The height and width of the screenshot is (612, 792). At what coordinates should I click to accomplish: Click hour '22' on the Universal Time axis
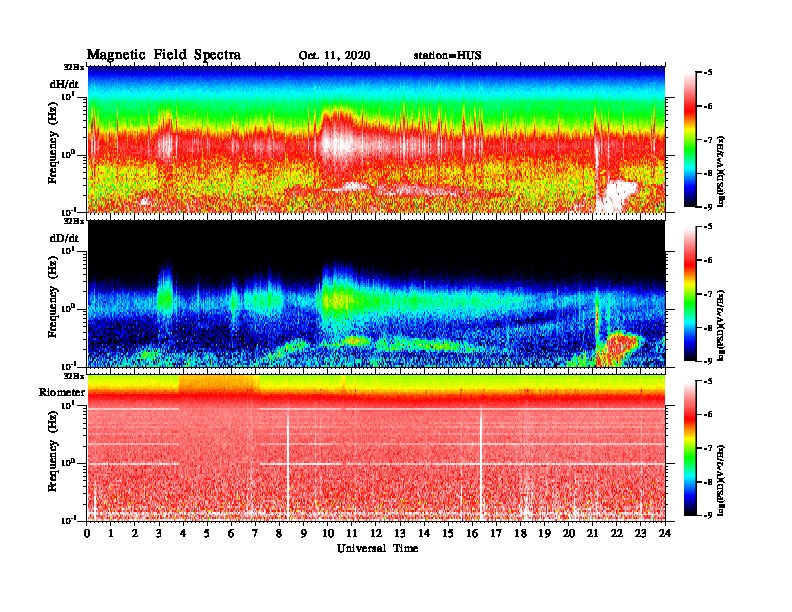[617, 534]
